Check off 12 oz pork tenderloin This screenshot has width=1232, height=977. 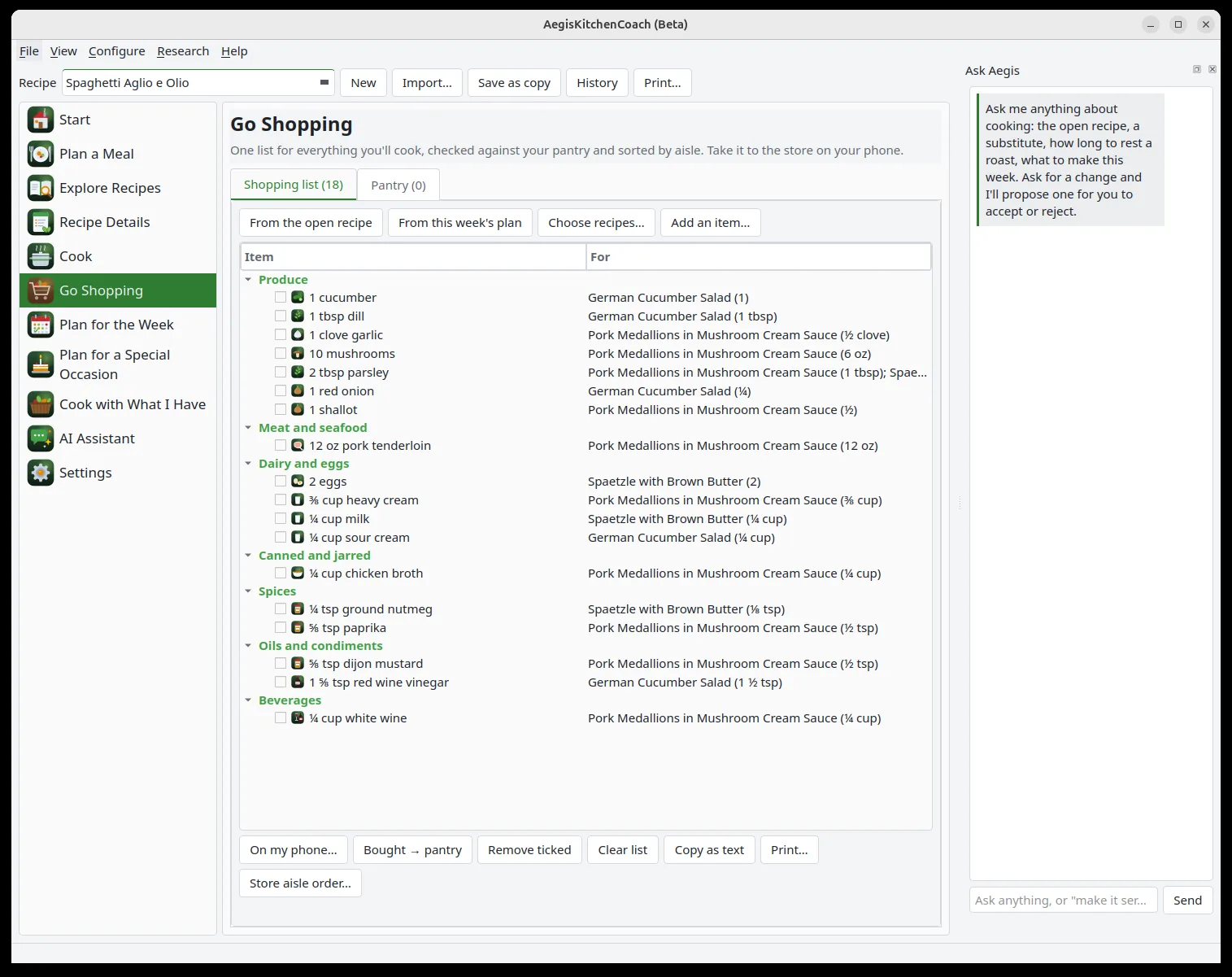pos(281,446)
